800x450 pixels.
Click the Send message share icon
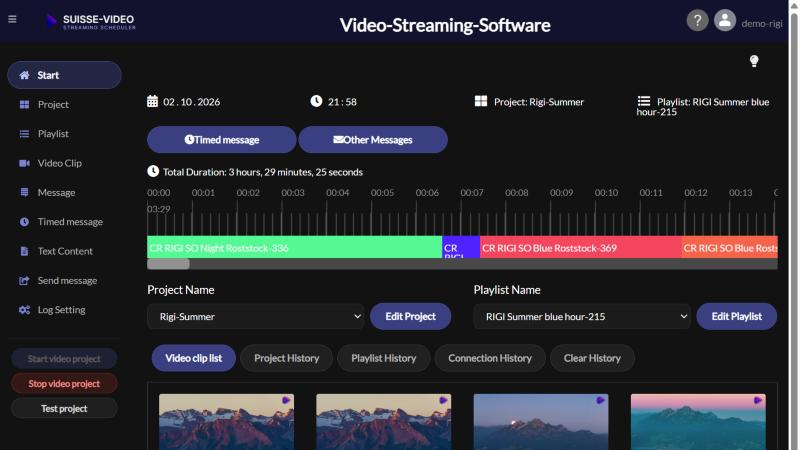(x=24, y=281)
